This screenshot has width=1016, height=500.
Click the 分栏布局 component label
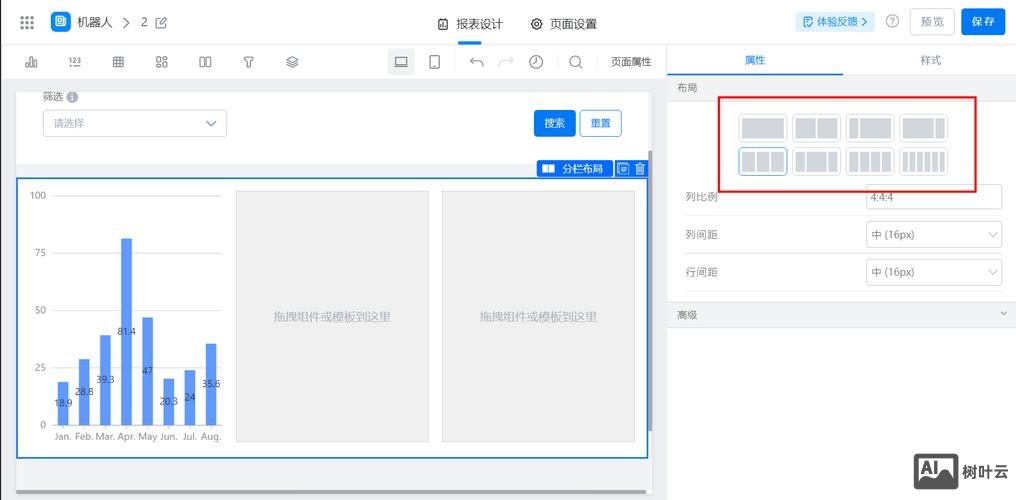(575, 168)
